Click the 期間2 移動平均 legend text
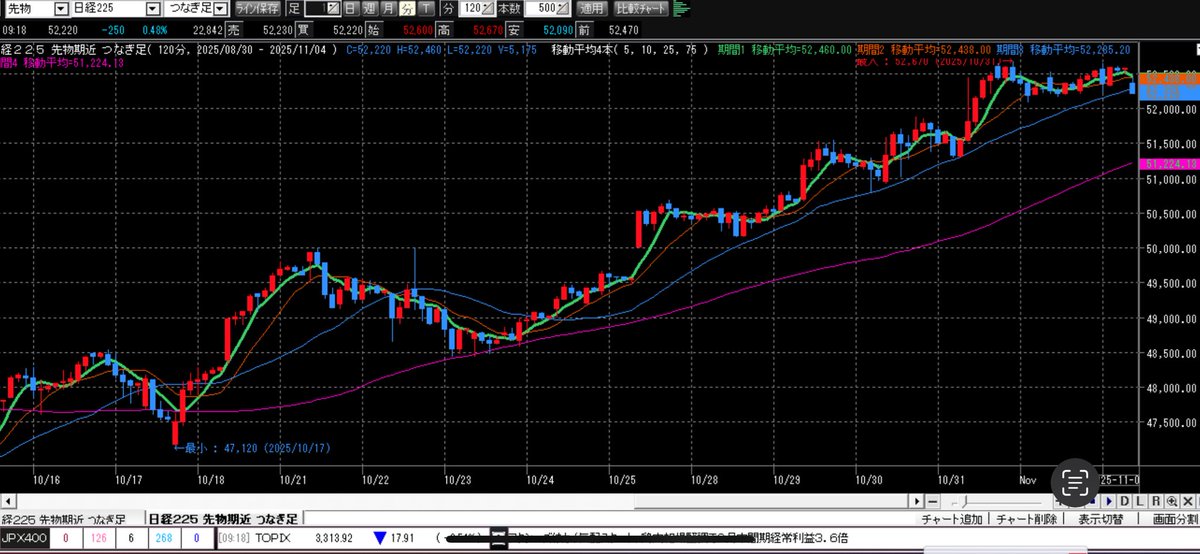This screenshot has height=554, width=1200. coord(925,49)
